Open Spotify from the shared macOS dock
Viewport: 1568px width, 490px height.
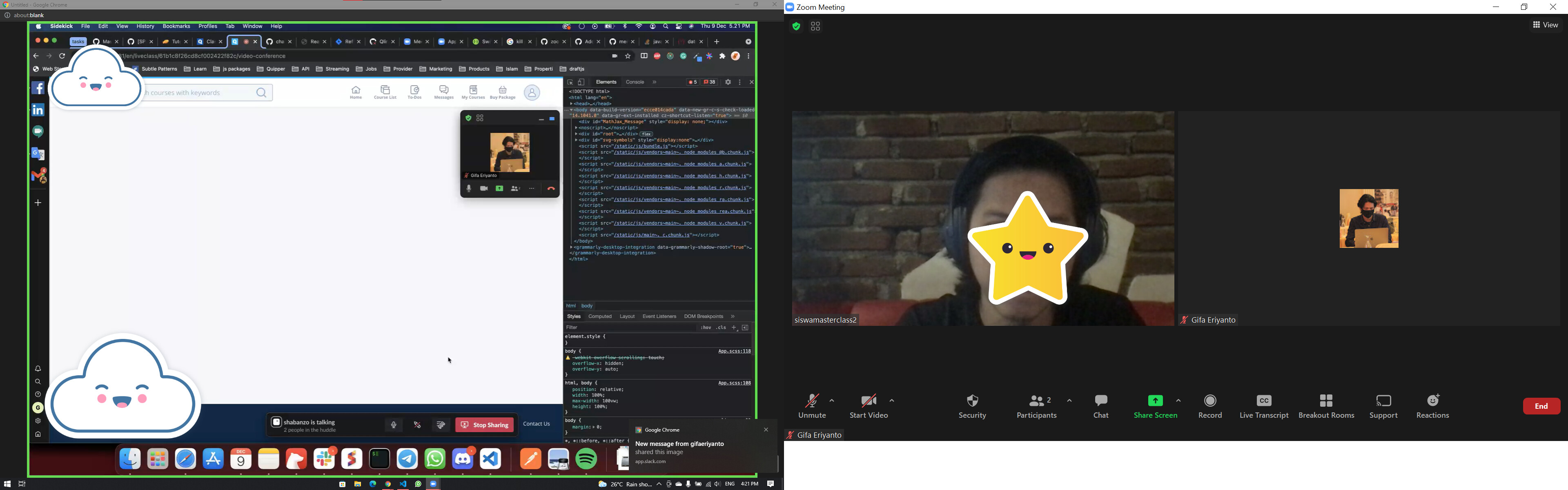coord(587,459)
